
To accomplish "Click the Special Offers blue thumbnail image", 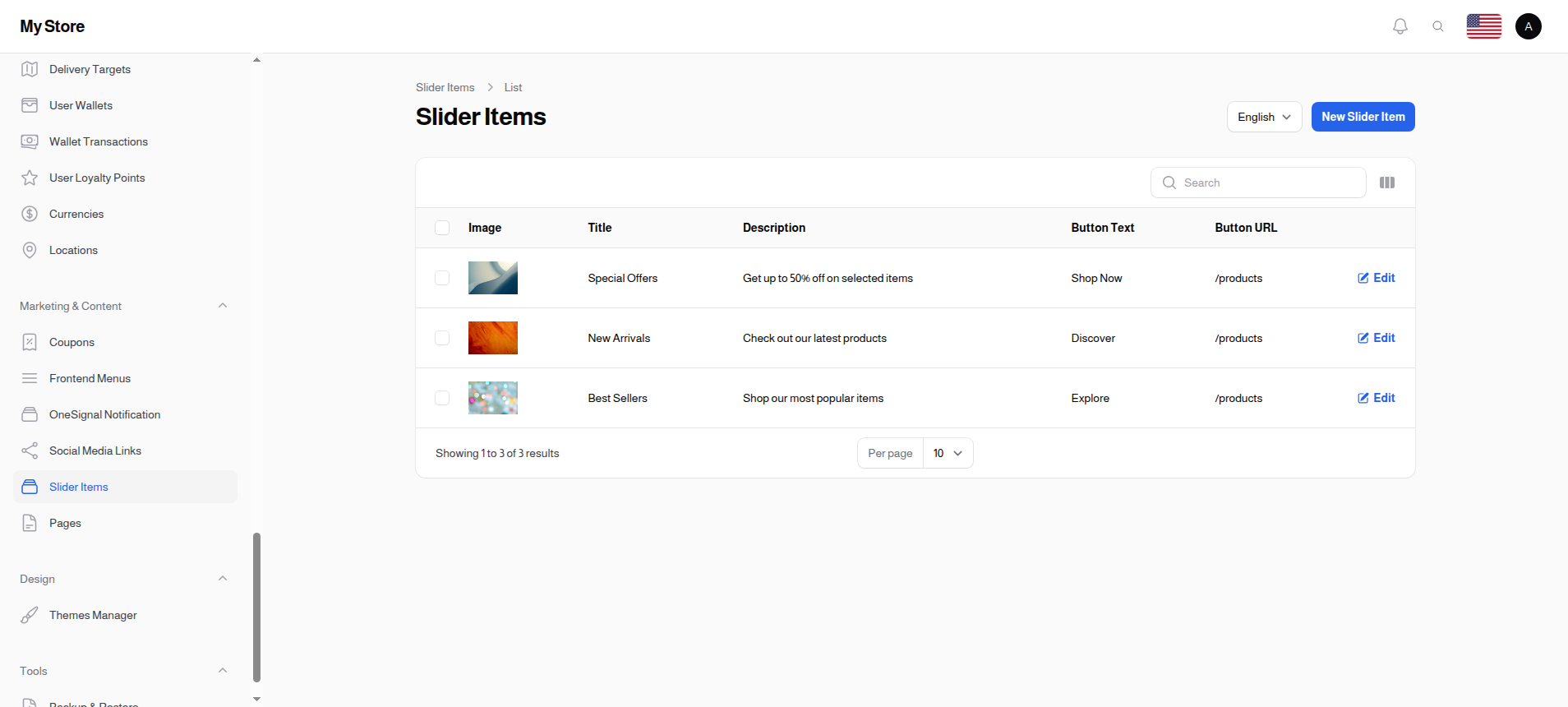I will (x=493, y=278).
